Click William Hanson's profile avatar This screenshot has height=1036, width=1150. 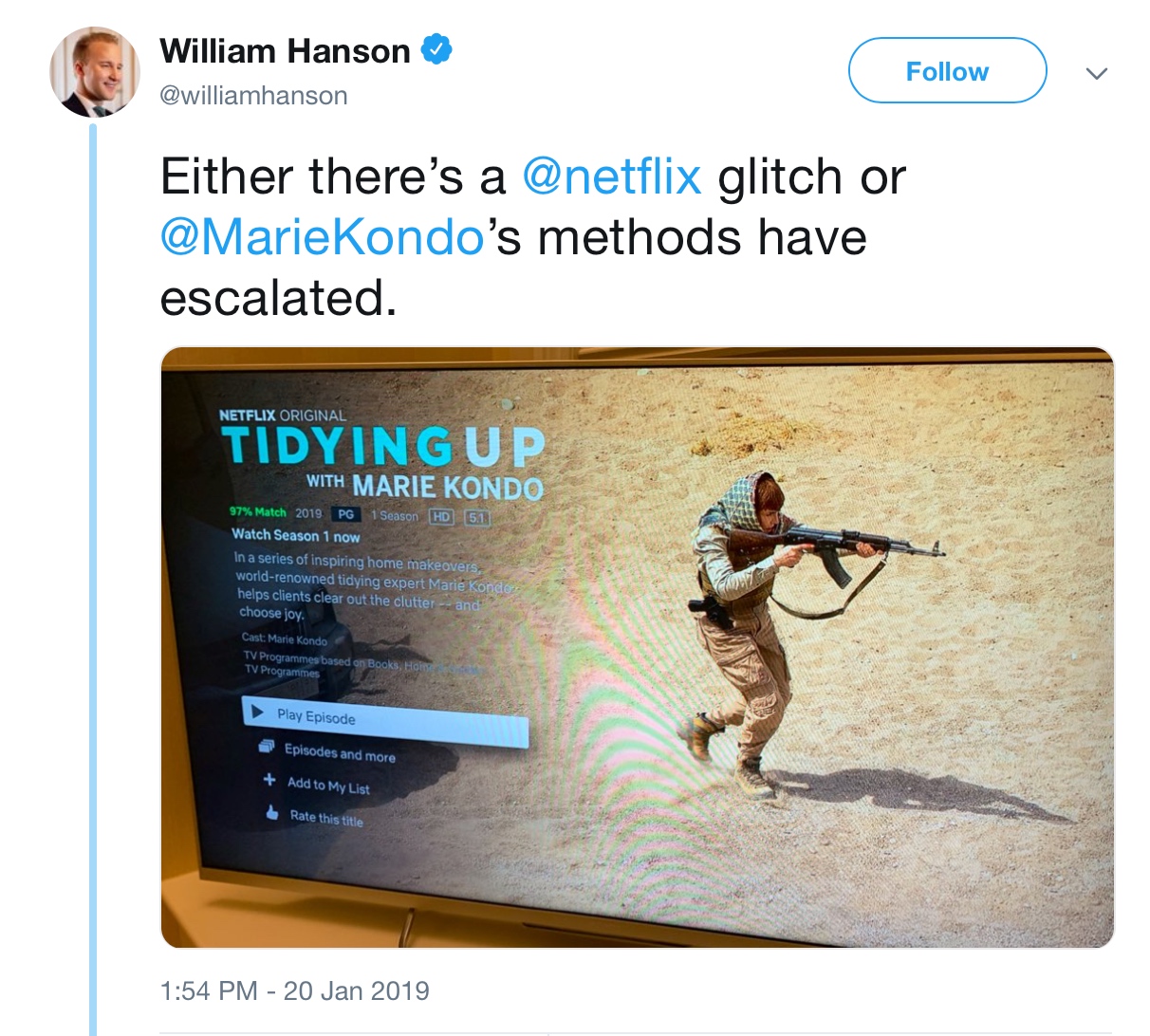pyautogui.click(x=95, y=72)
